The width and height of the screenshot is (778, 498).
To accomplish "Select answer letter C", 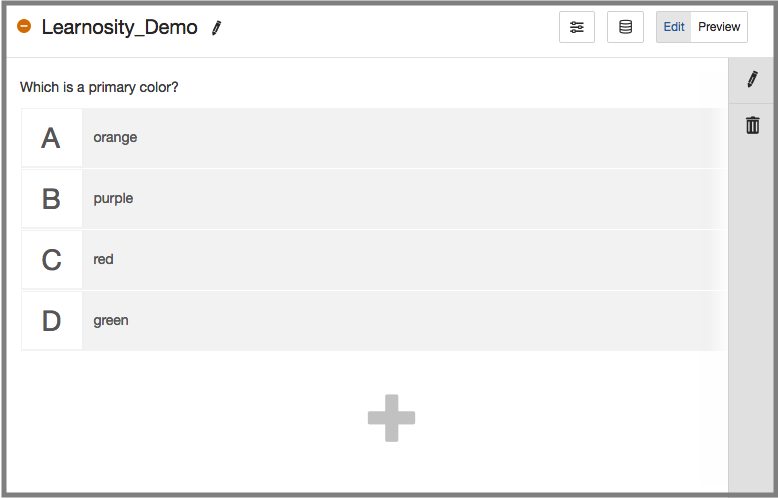I will (x=51, y=260).
